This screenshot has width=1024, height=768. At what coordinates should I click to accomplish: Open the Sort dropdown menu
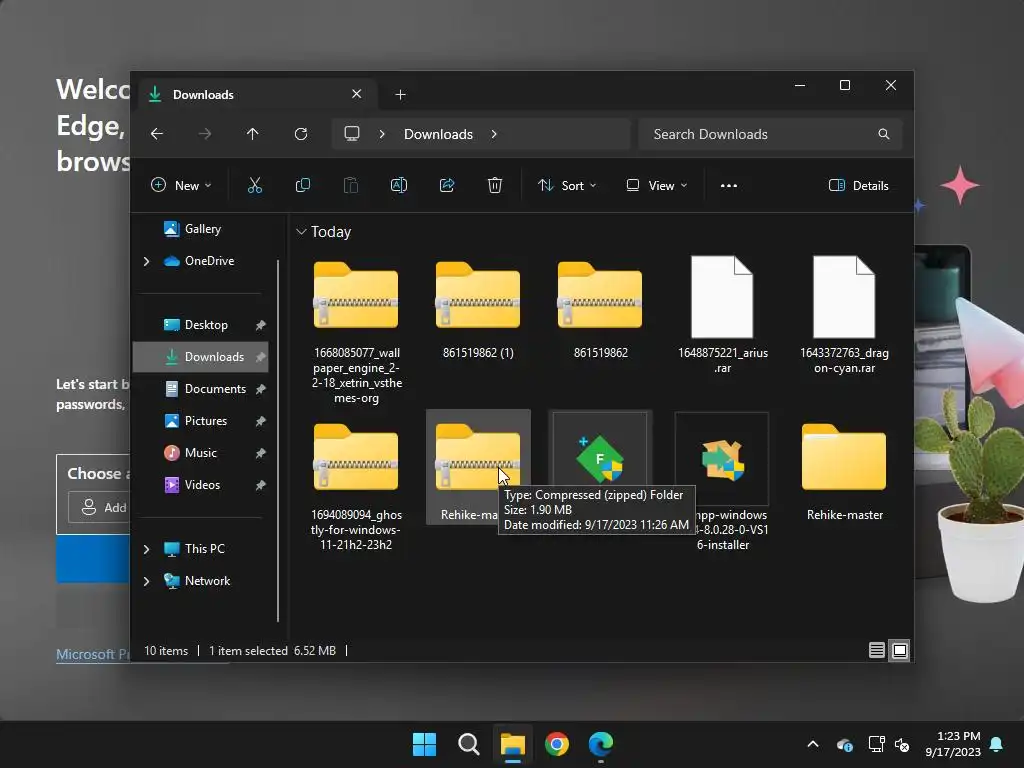click(567, 185)
